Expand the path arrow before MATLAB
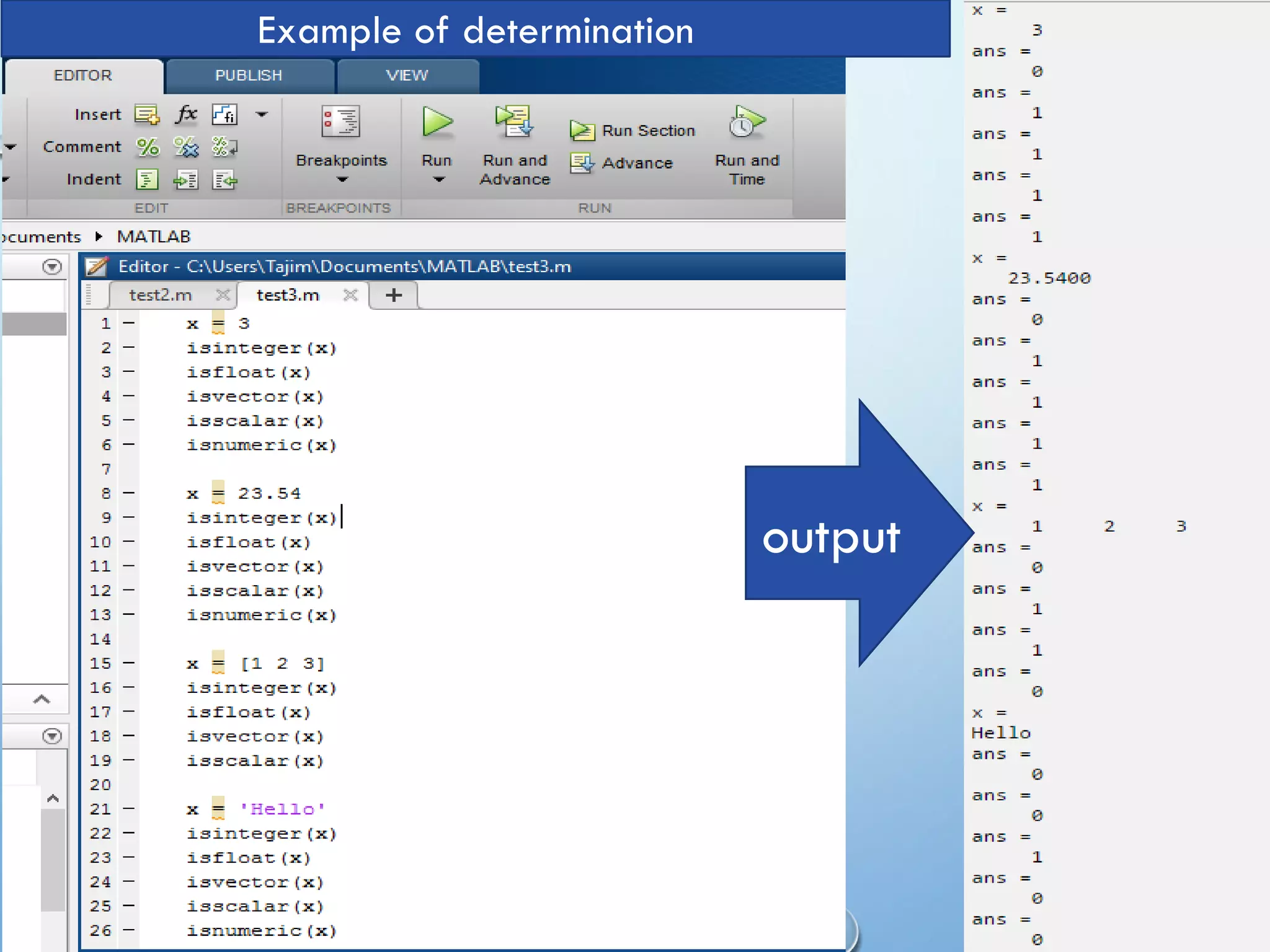The height and width of the screenshot is (952, 1270). (x=99, y=237)
